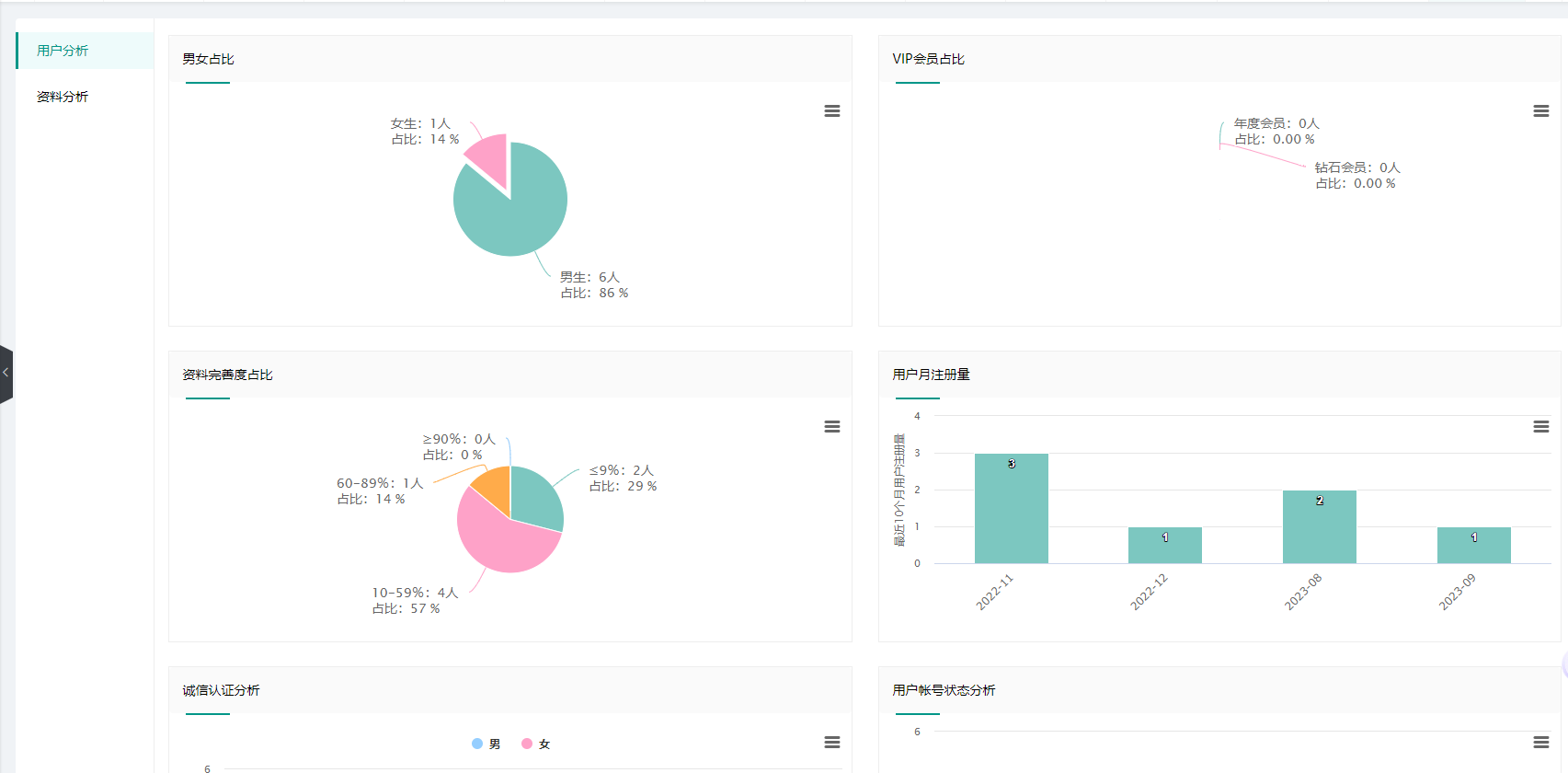Toggle the 男 legend series in 诚信认证分析

point(486,744)
